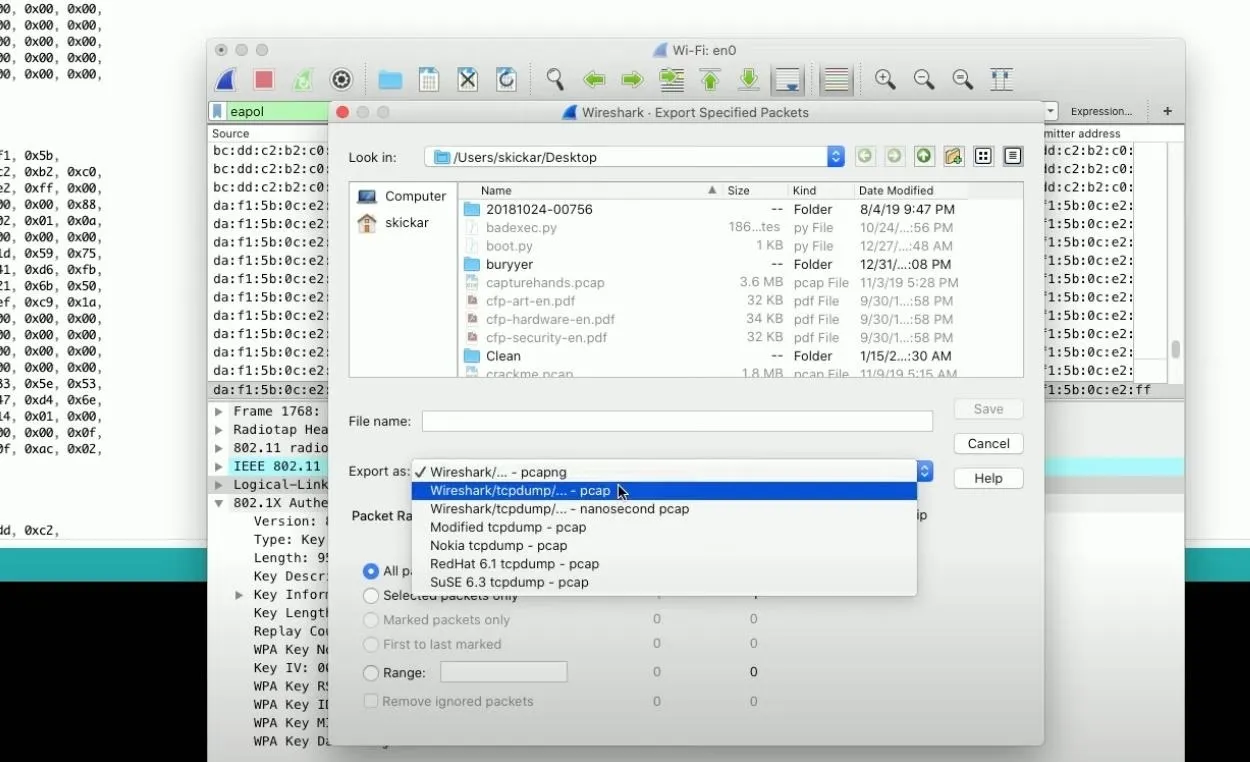The height and width of the screenshot is (762, 1250).
Task: Jump to the first packet
Action: click(x=710, y=80)
